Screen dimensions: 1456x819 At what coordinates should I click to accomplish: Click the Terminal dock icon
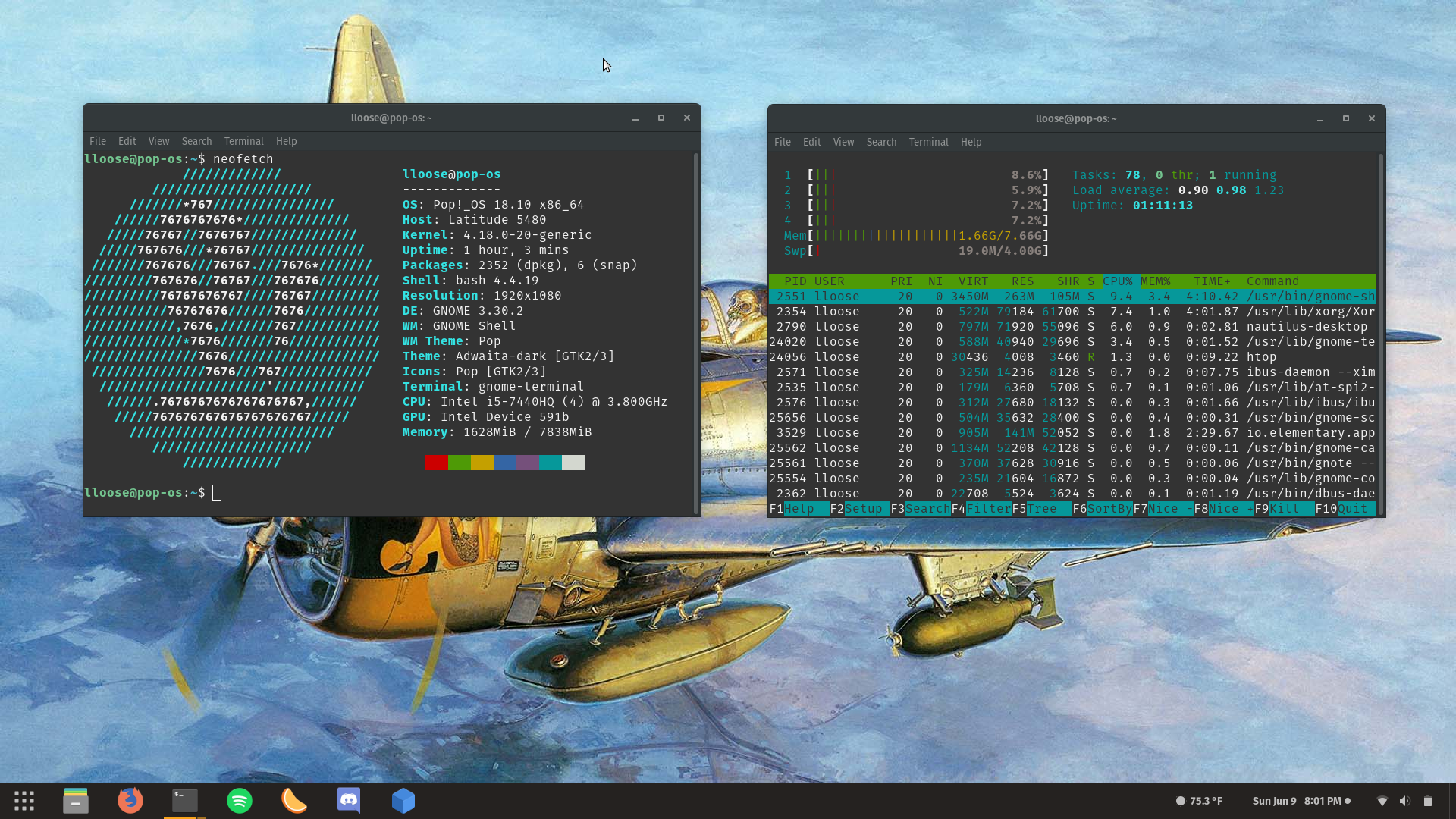click(185, 801)
